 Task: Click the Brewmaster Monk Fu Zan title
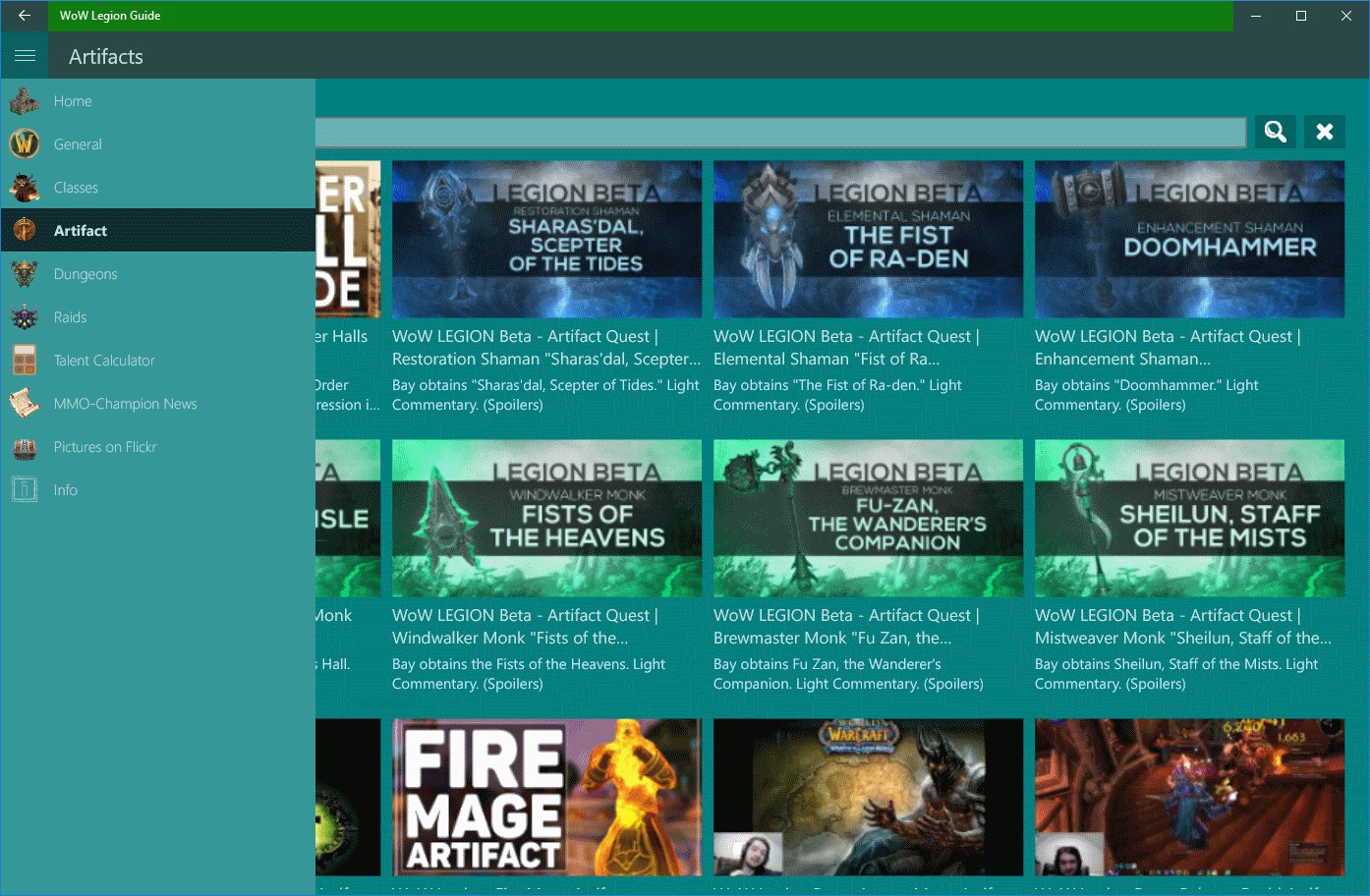coord(846,627)
